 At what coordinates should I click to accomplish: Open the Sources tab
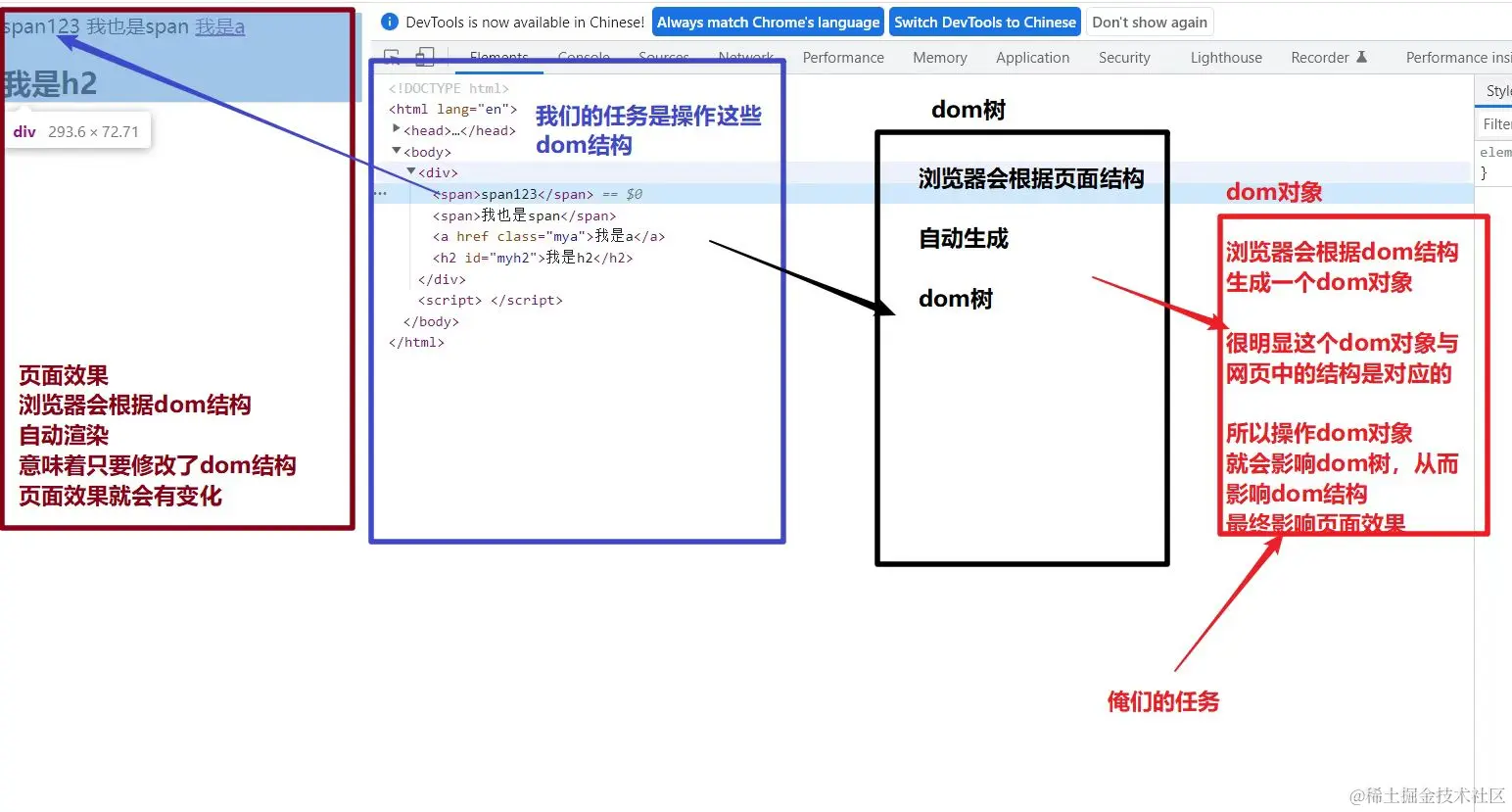click(664, 57)
